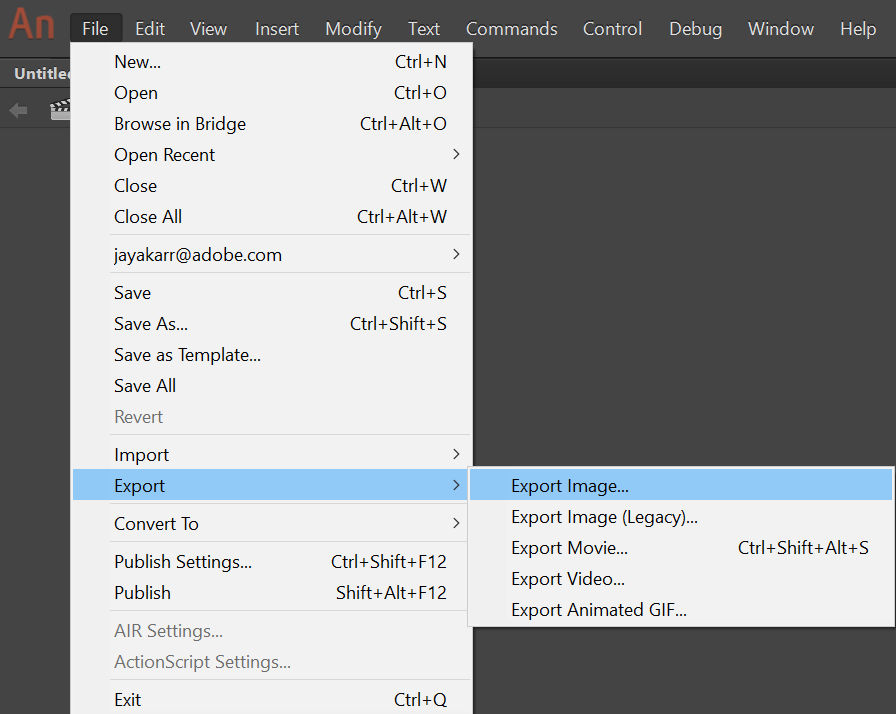Viewport: 896px width, 714px height.
Task: Expand the Open Recent submenu arrow
Action: coord(456,154)
